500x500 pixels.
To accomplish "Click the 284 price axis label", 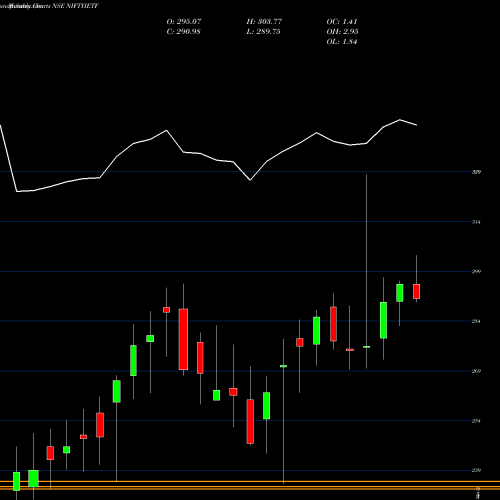I will 476,321.
